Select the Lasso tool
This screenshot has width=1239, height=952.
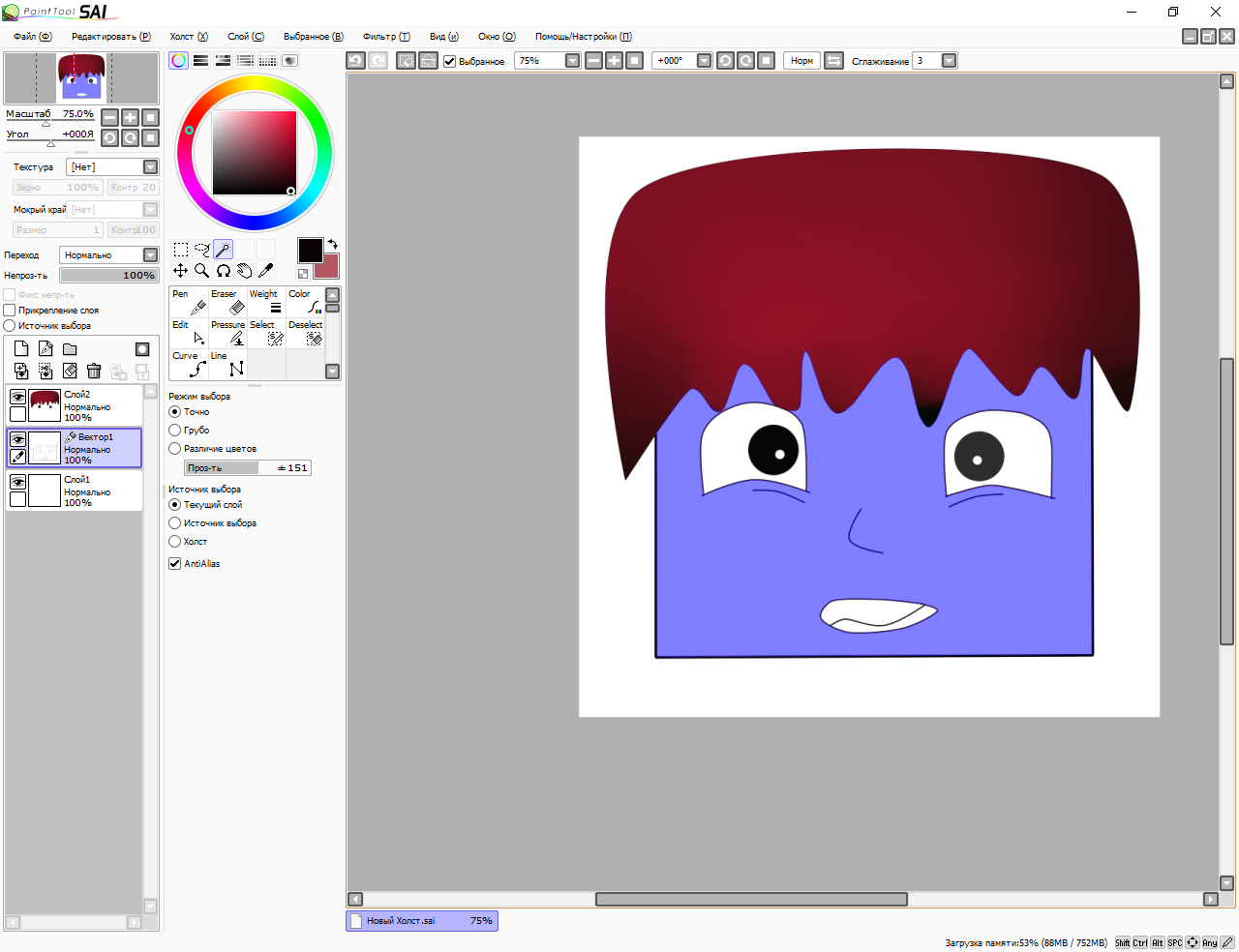tap(202, 250)
